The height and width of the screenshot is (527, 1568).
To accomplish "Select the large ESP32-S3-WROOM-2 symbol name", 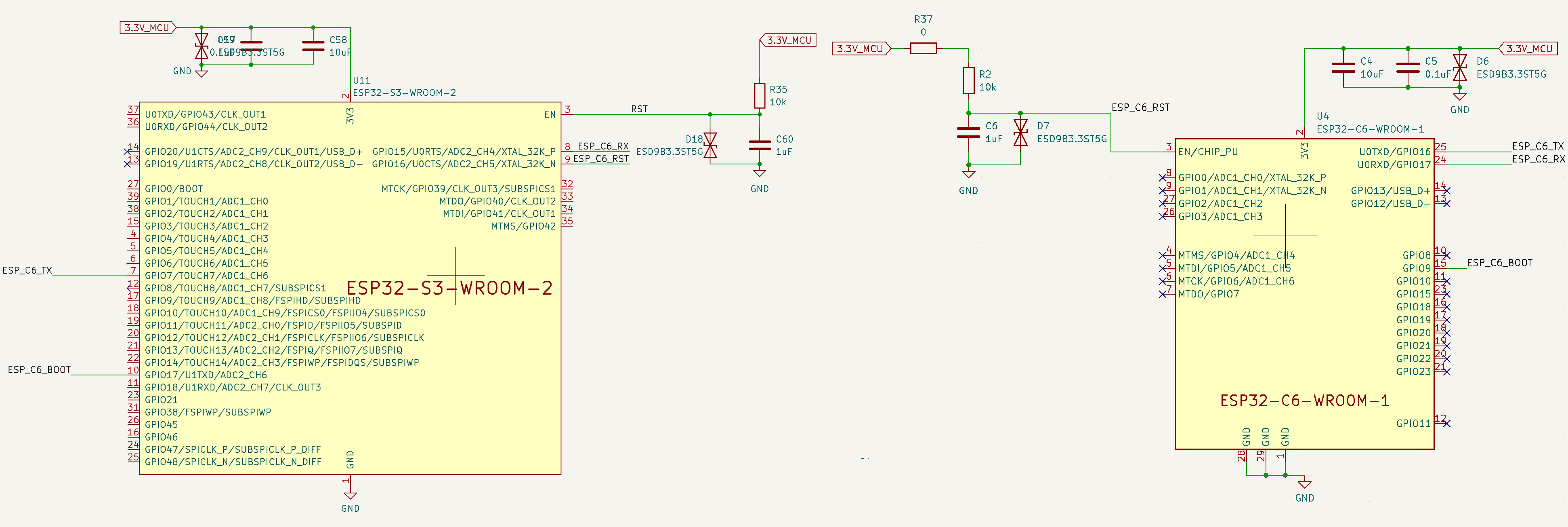I will point(450,288).
